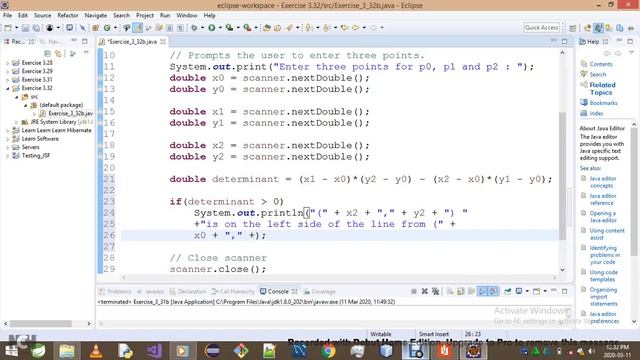This screenshot has width=640, height=360.
Task: Switch to the Javadoc tab
Action: pyautogui.click(x=151, y=291)
